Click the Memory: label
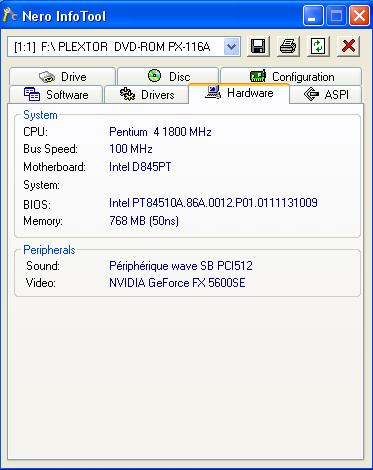The width and height of the screenshot is (373, 470). pyautogui.click(x=43, y=221)
